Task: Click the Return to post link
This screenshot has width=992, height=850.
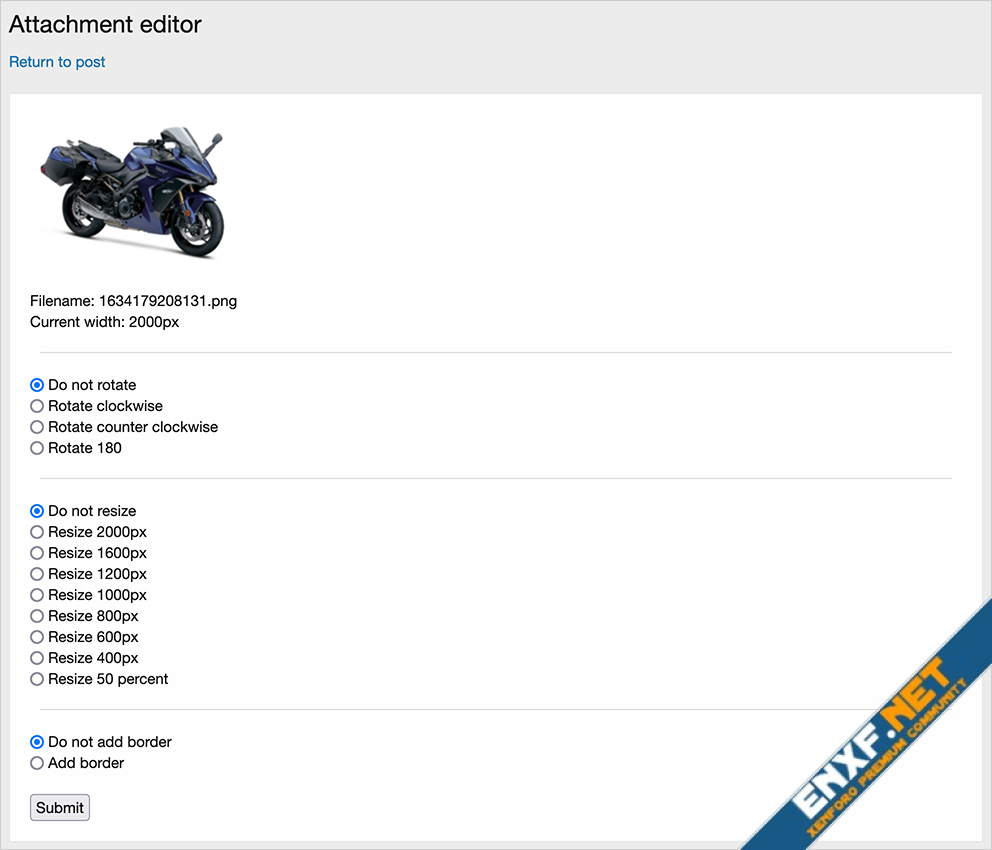Action: [x=57, y=62]
